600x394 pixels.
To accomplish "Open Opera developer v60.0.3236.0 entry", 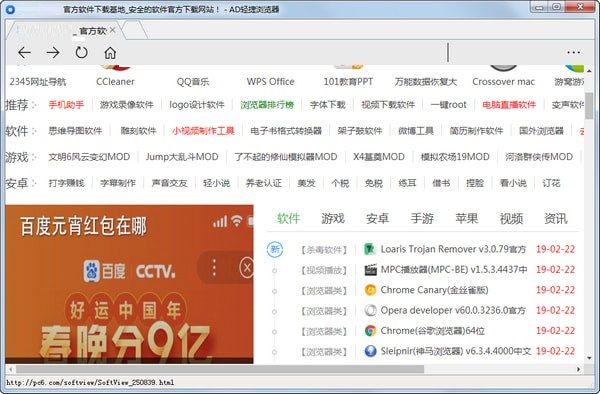I will 453,310.
